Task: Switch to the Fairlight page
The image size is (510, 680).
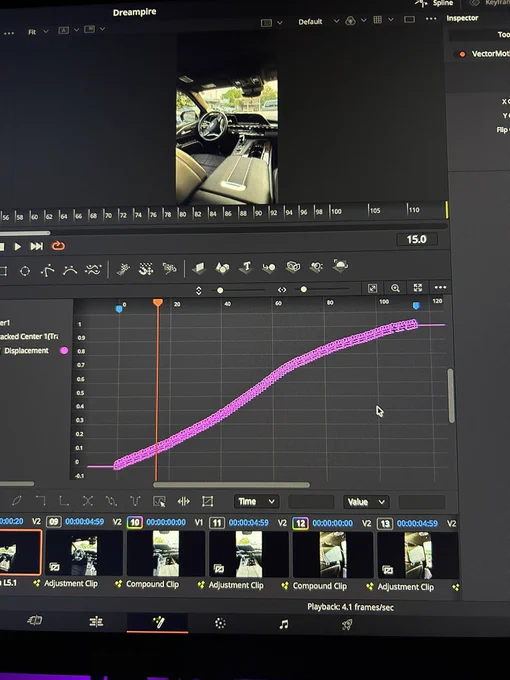Action: (x=284, y=624)
